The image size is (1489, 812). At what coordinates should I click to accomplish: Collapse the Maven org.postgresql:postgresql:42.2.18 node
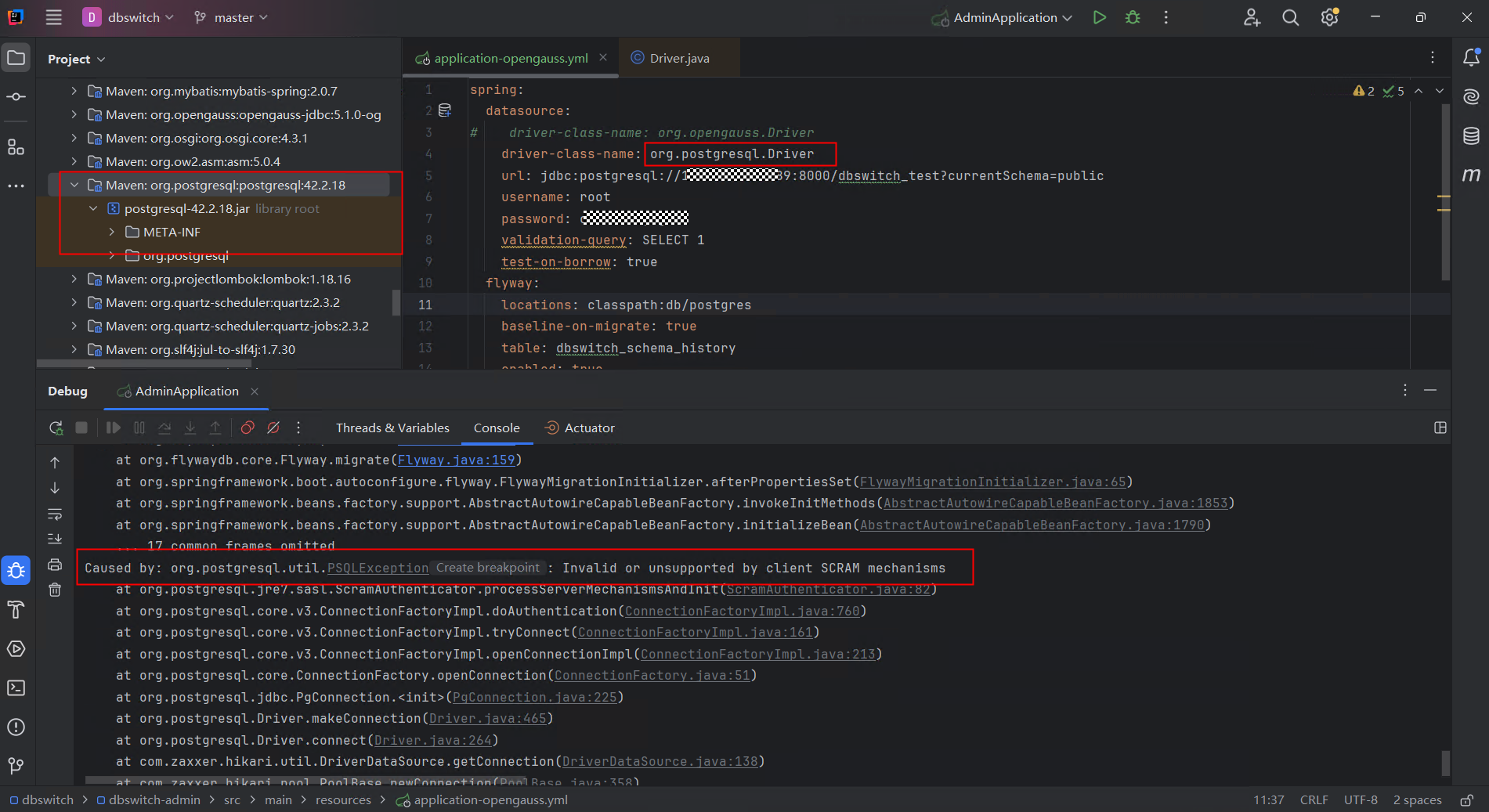point(74,185)
